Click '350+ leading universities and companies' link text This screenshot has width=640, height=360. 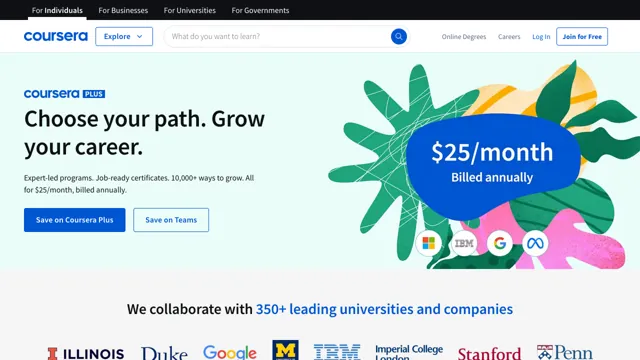pos(384,309)
